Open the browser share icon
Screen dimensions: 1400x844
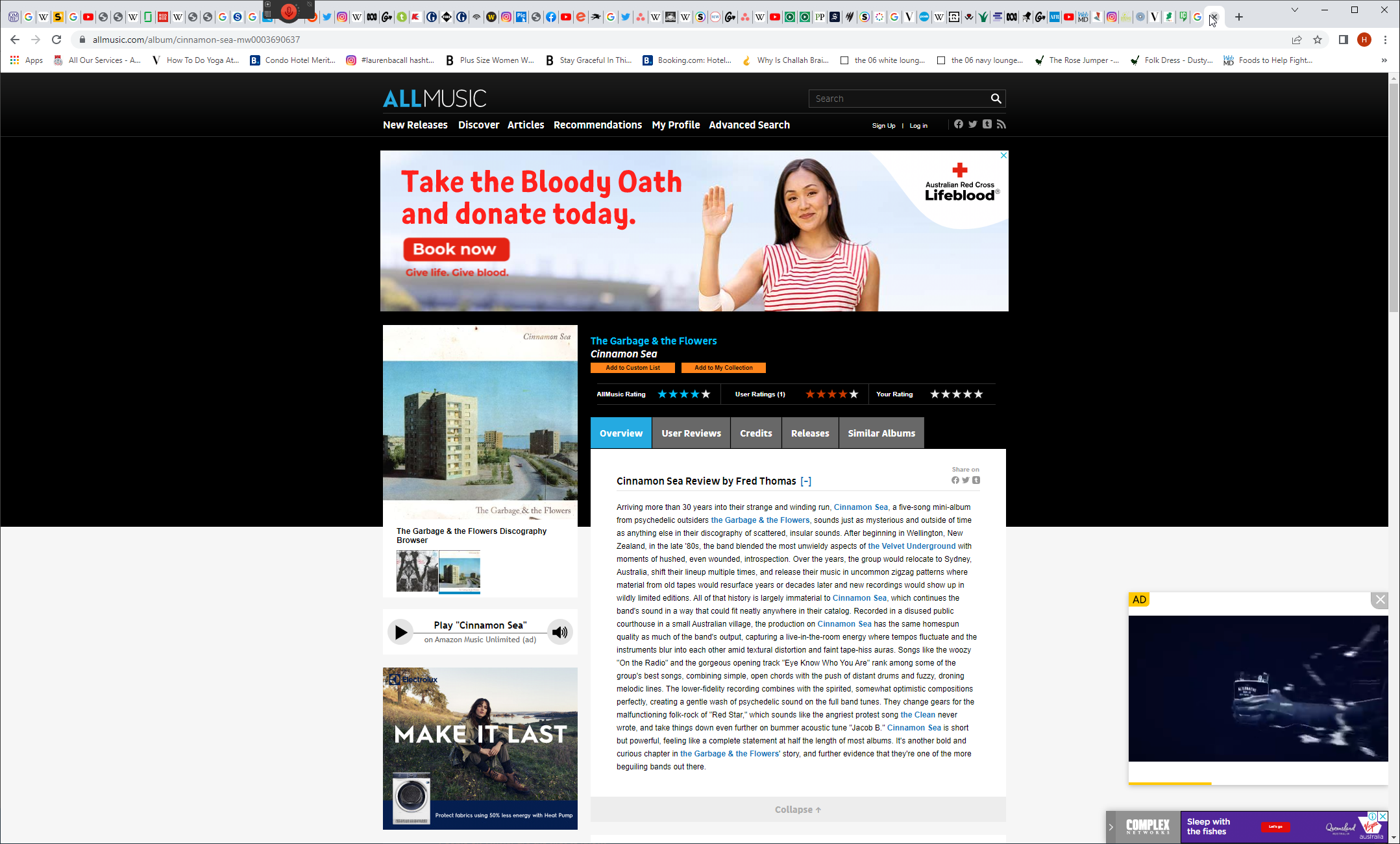tap(1297, 40)
